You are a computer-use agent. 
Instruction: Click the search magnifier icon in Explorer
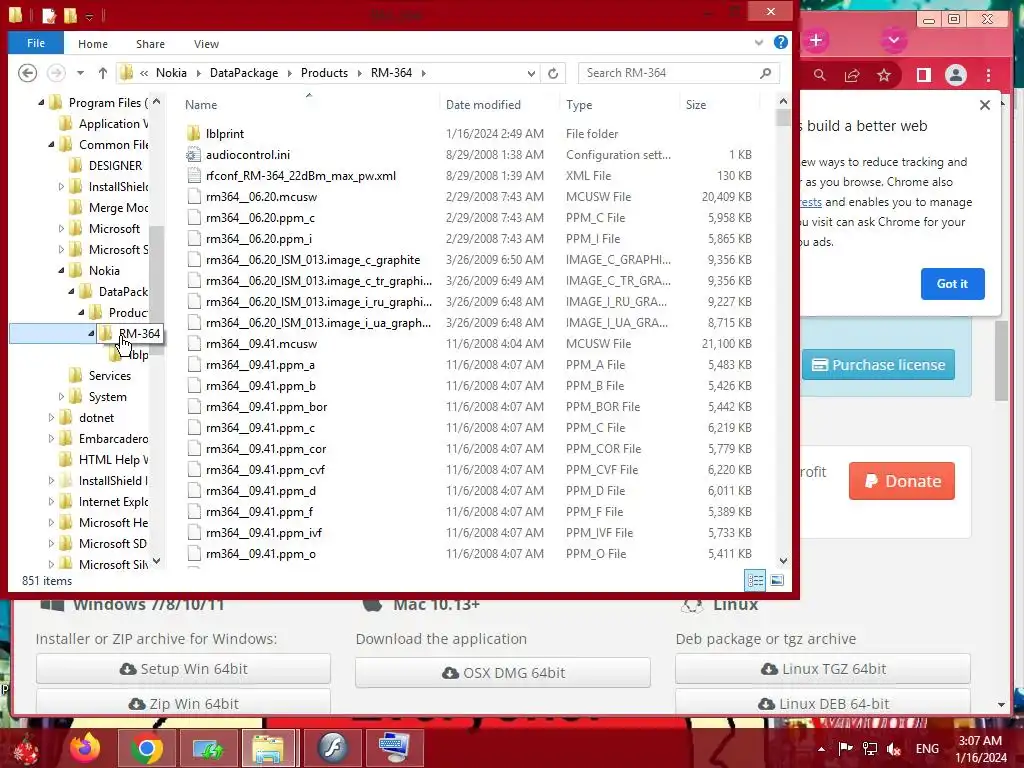click(765, 72)
